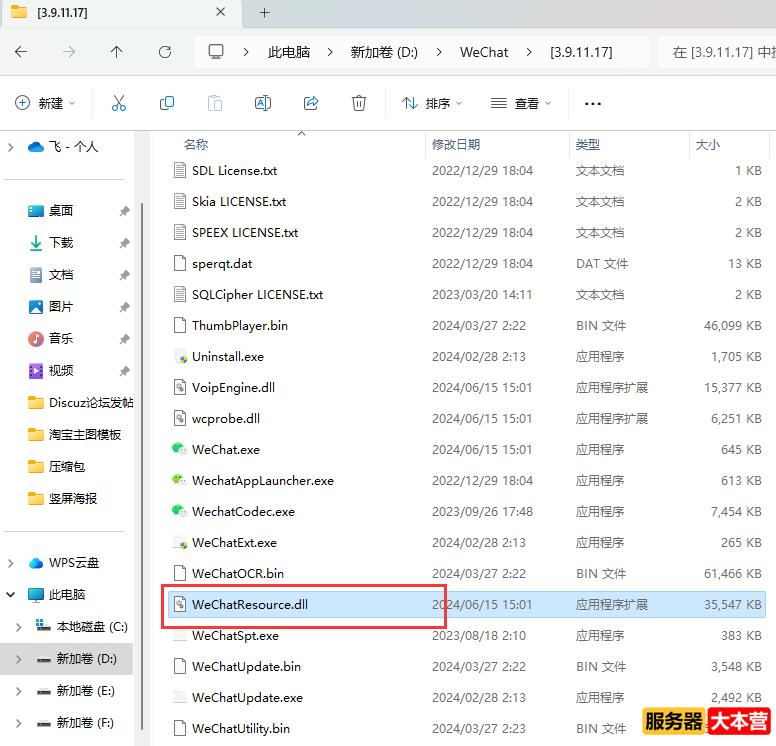The width and height of the screenshot is (776, 746).
Task: Click the WechatAppLauncher.exe icon
Action: tap(179, 480)
